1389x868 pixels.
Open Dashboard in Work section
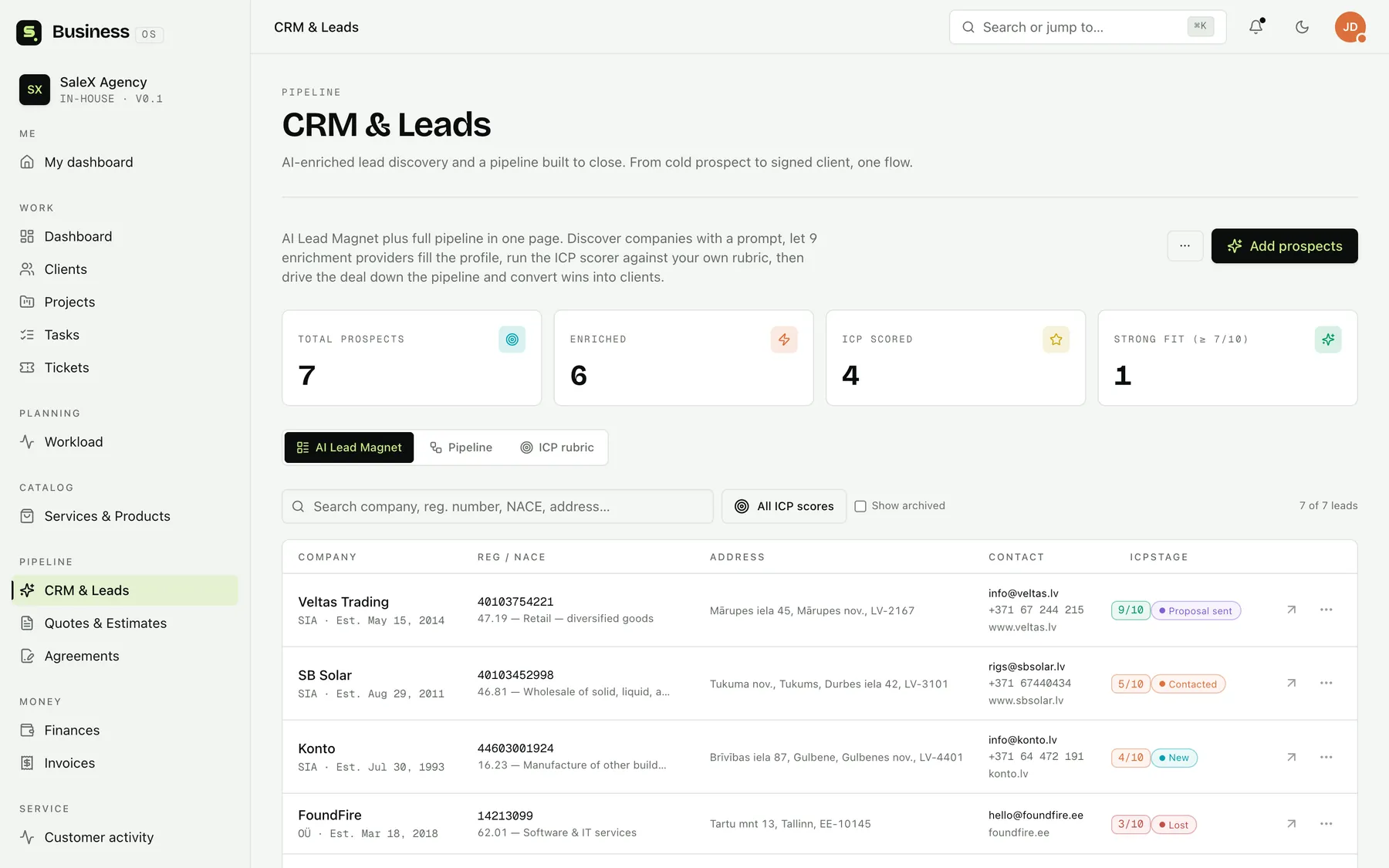125,237
